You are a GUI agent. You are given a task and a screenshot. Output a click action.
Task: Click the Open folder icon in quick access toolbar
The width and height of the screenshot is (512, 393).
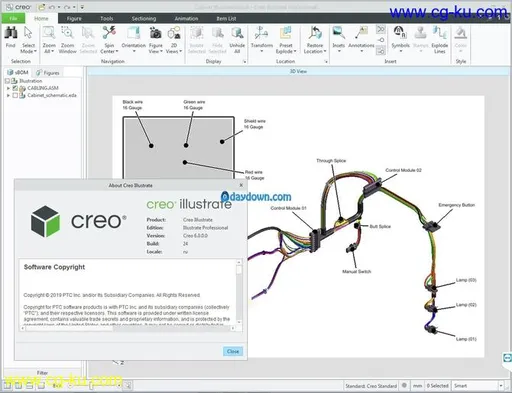click(41, 7)
